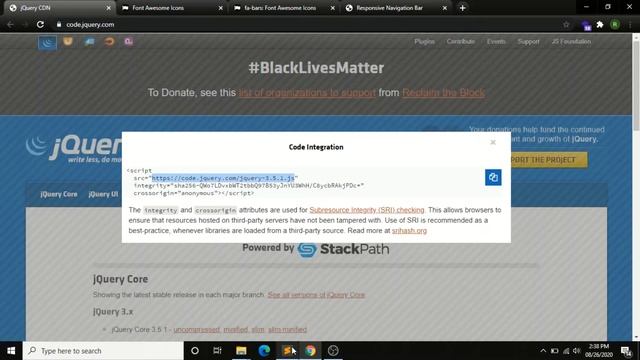Open jQuery UI menu item
640x360 pixels.
(x=103, y=194)
